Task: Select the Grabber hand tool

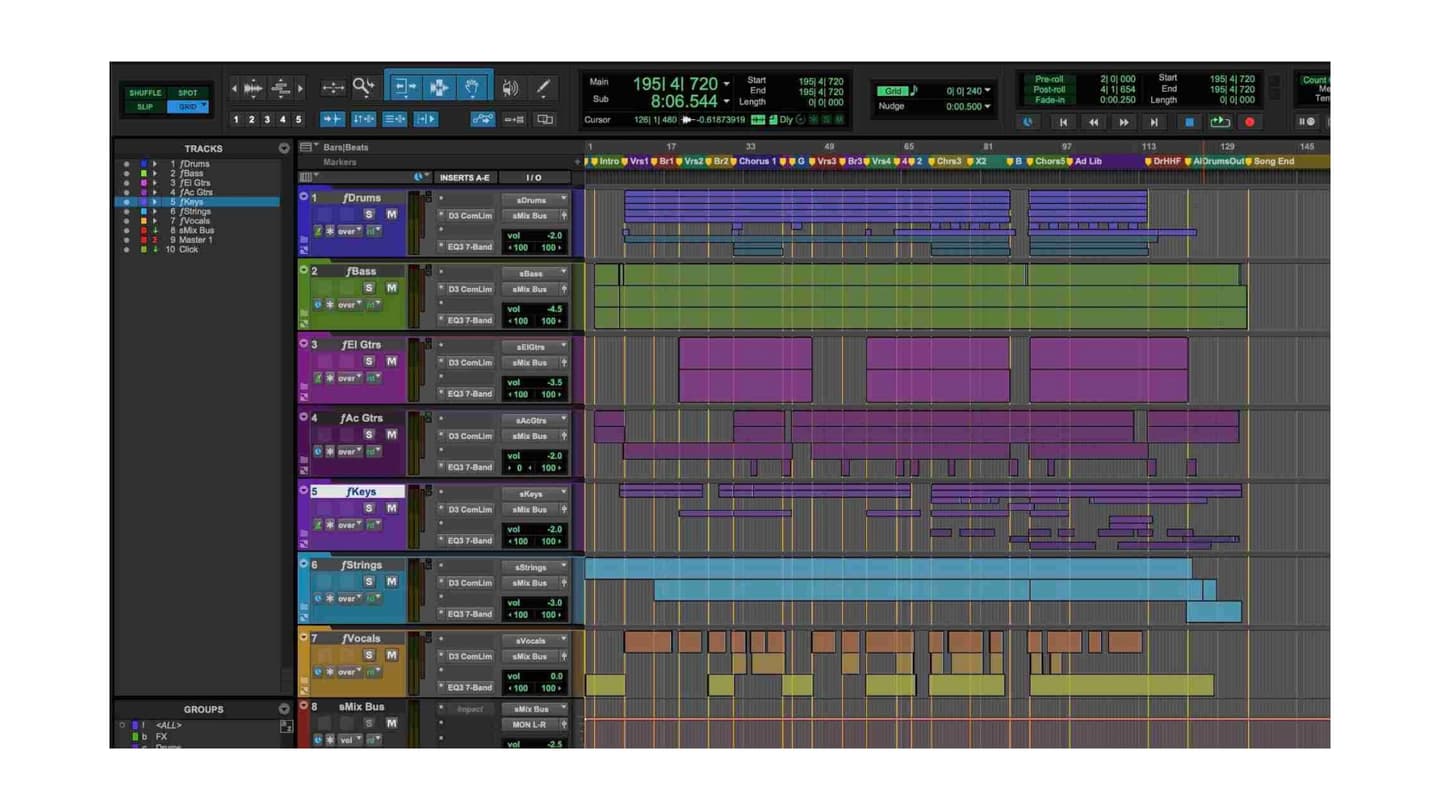Action: (x=473, y=88)
